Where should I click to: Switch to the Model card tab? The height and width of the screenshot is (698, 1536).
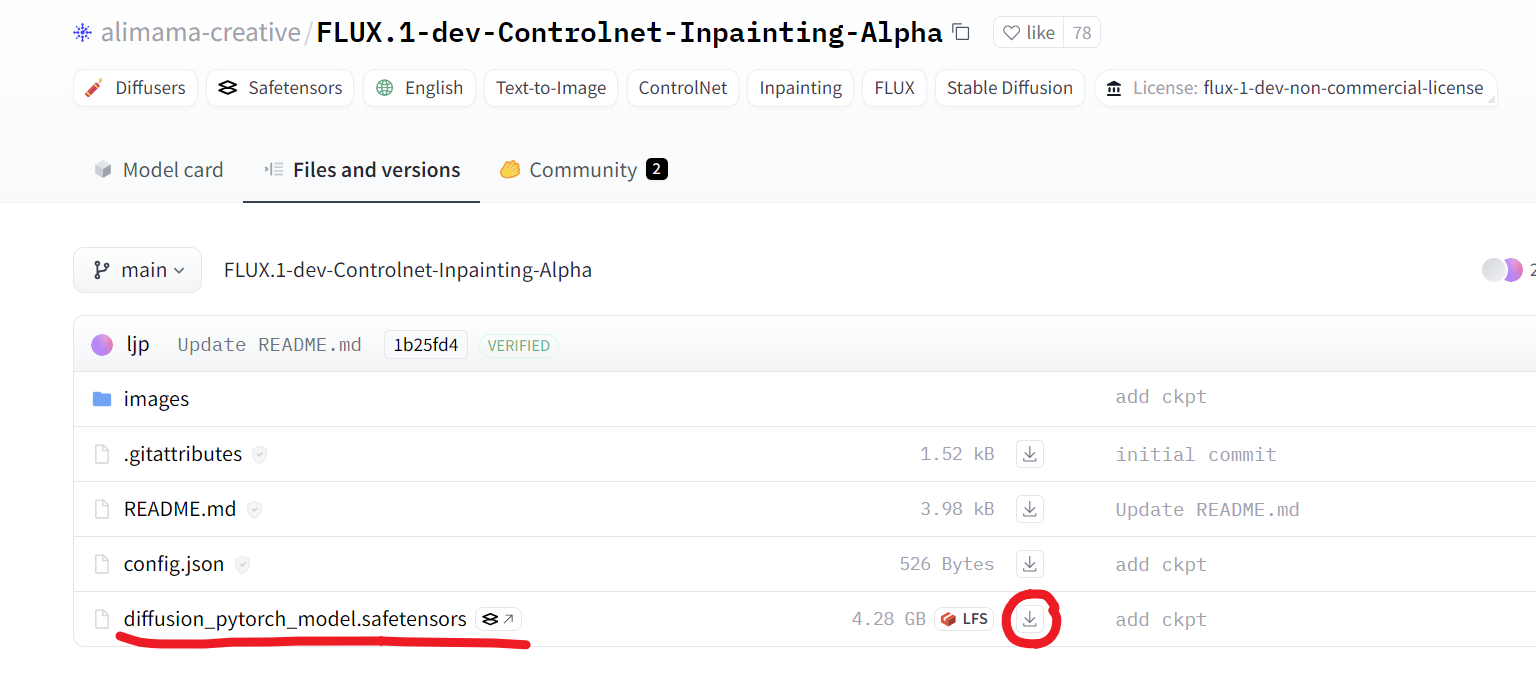159,170
